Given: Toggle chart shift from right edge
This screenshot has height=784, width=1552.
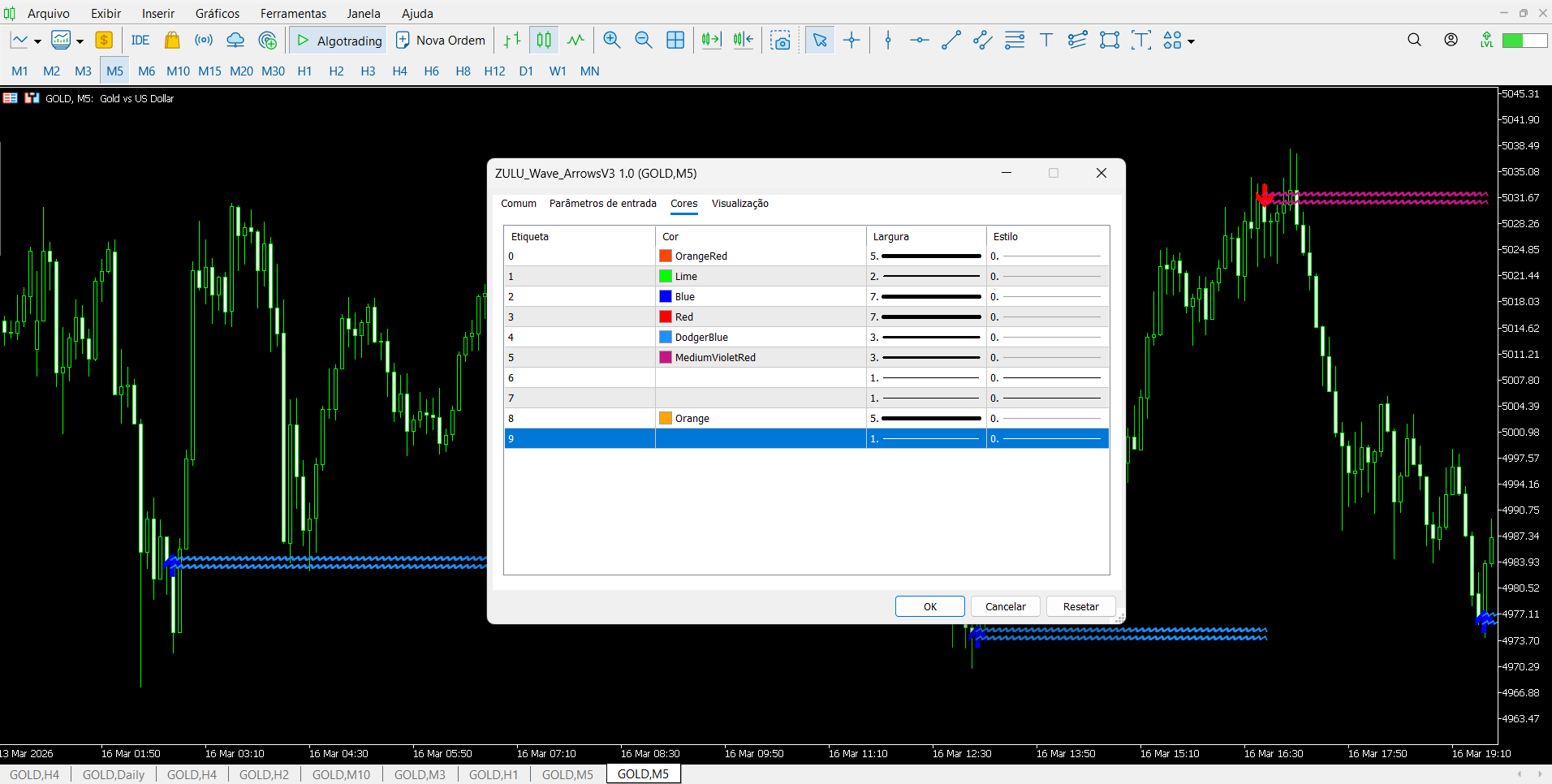Looking at the screenshot, I should [x=741, y=40].
